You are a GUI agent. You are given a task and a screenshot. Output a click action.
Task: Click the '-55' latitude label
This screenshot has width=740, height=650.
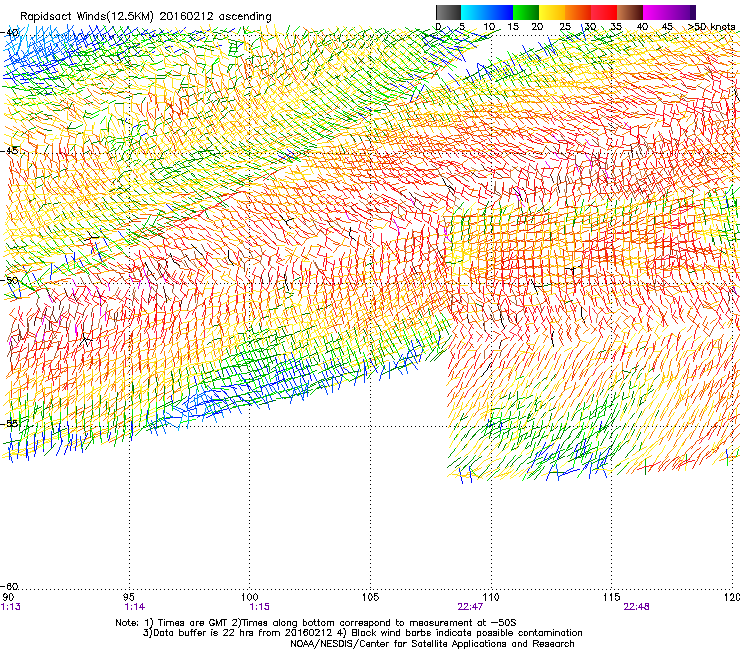[x=10, y=423]
